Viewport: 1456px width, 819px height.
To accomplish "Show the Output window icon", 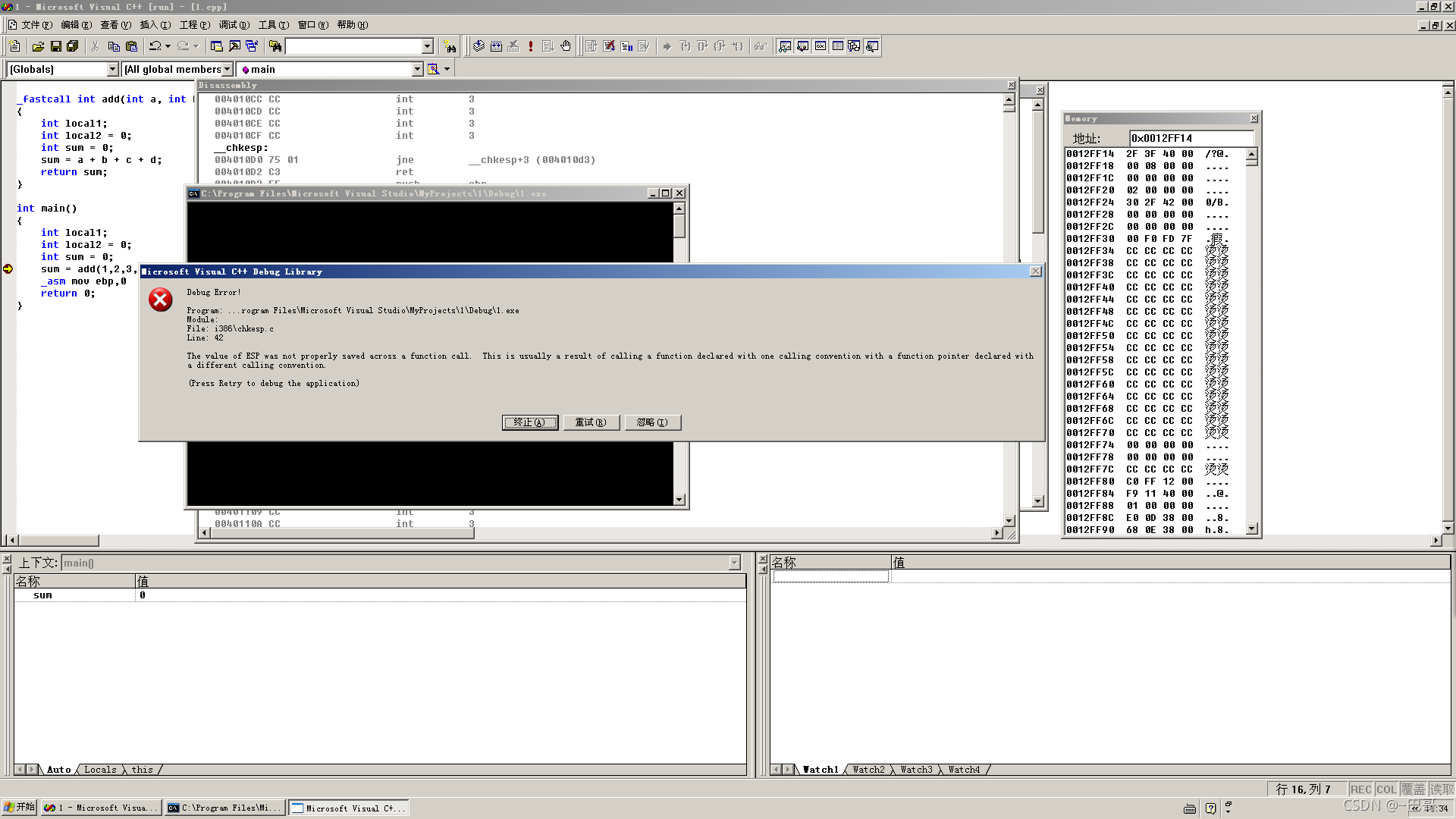I will 234,47.
